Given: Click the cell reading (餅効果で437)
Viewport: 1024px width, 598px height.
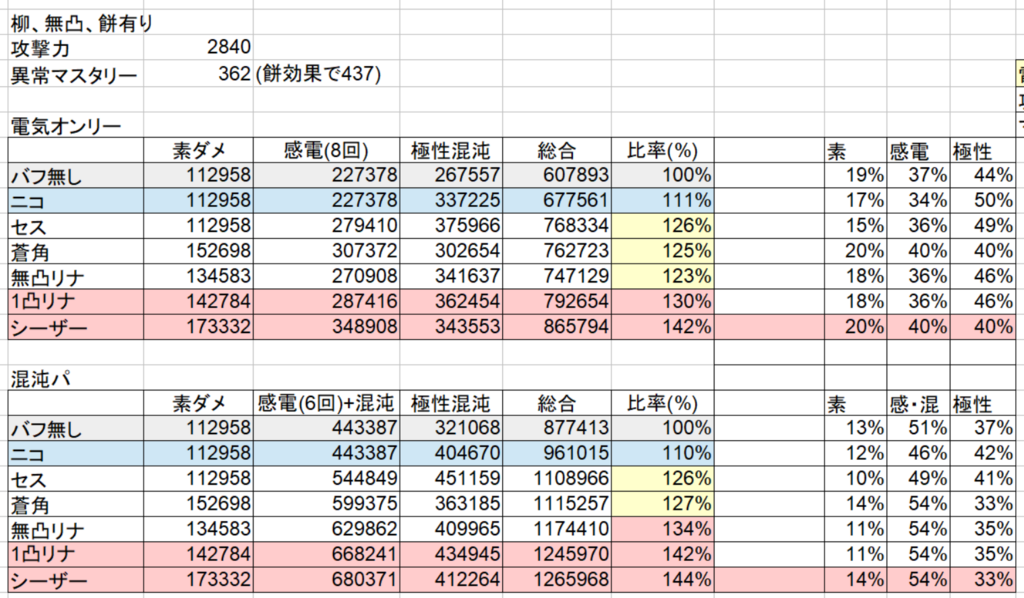Looking at the screenshot, I should pos(319,74).
